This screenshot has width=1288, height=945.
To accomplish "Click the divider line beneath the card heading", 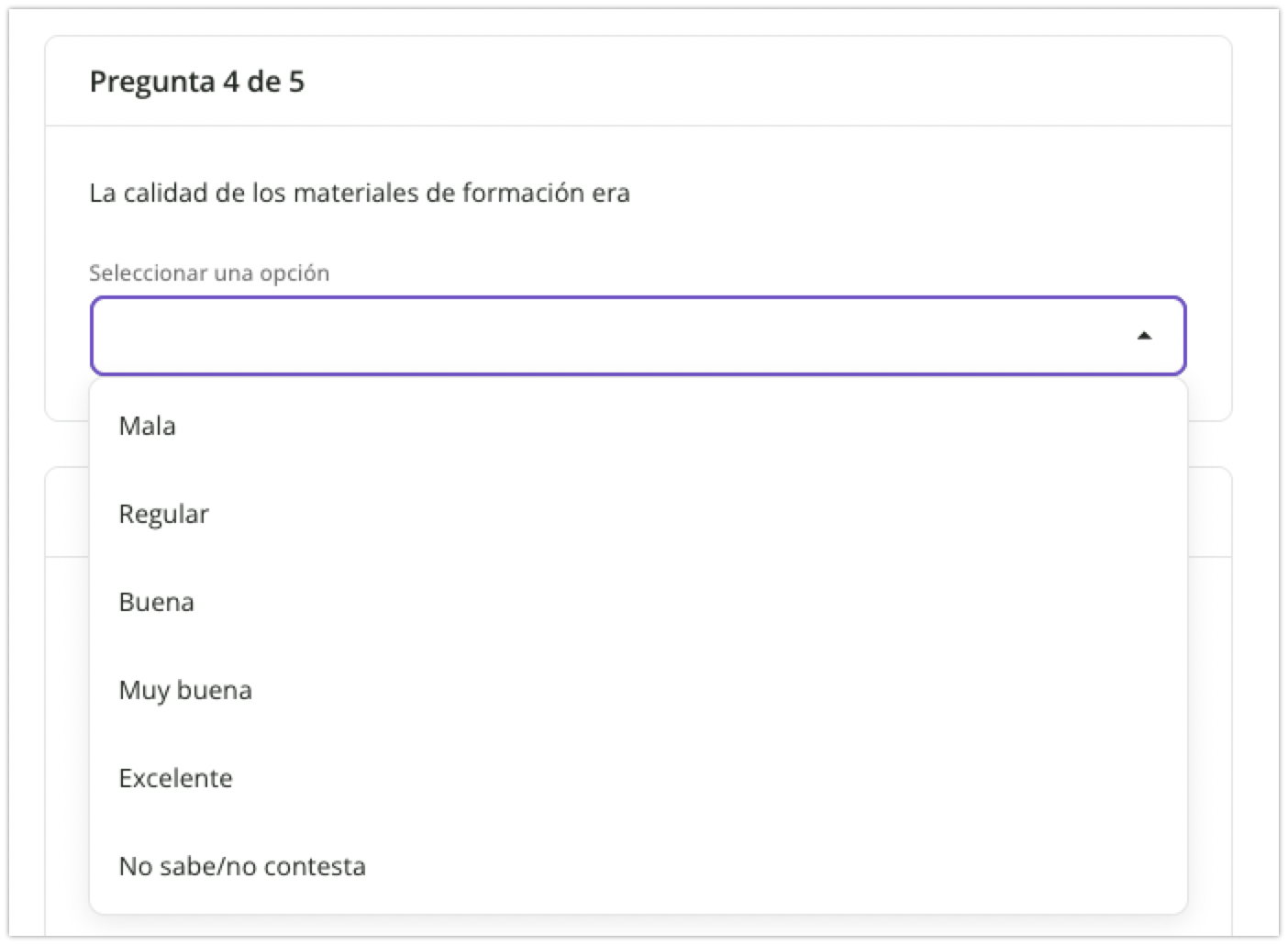I will [x=638, y=126].
